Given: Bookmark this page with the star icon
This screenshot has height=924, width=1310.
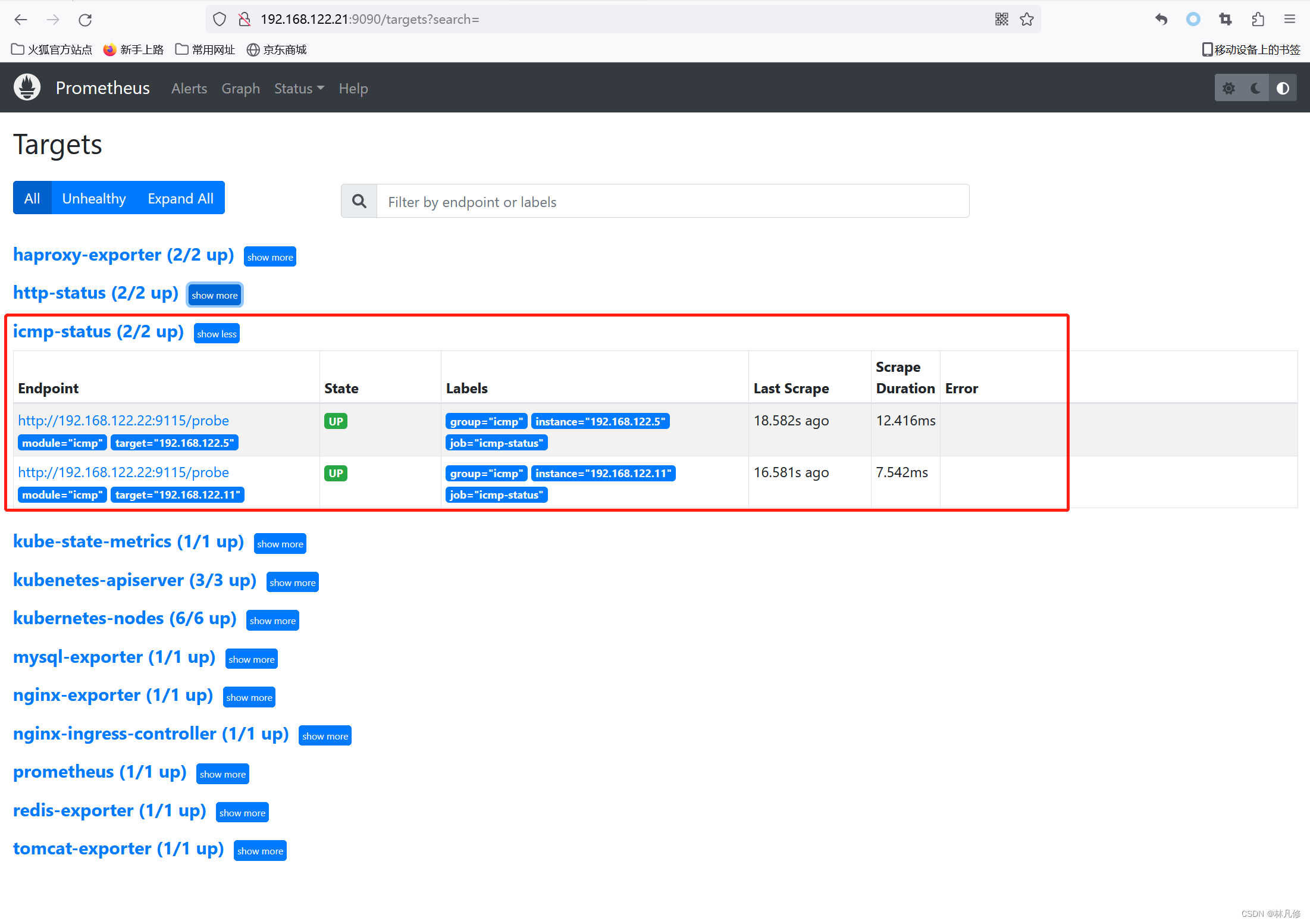Looking at the screenshot, I should (1027, 20).
